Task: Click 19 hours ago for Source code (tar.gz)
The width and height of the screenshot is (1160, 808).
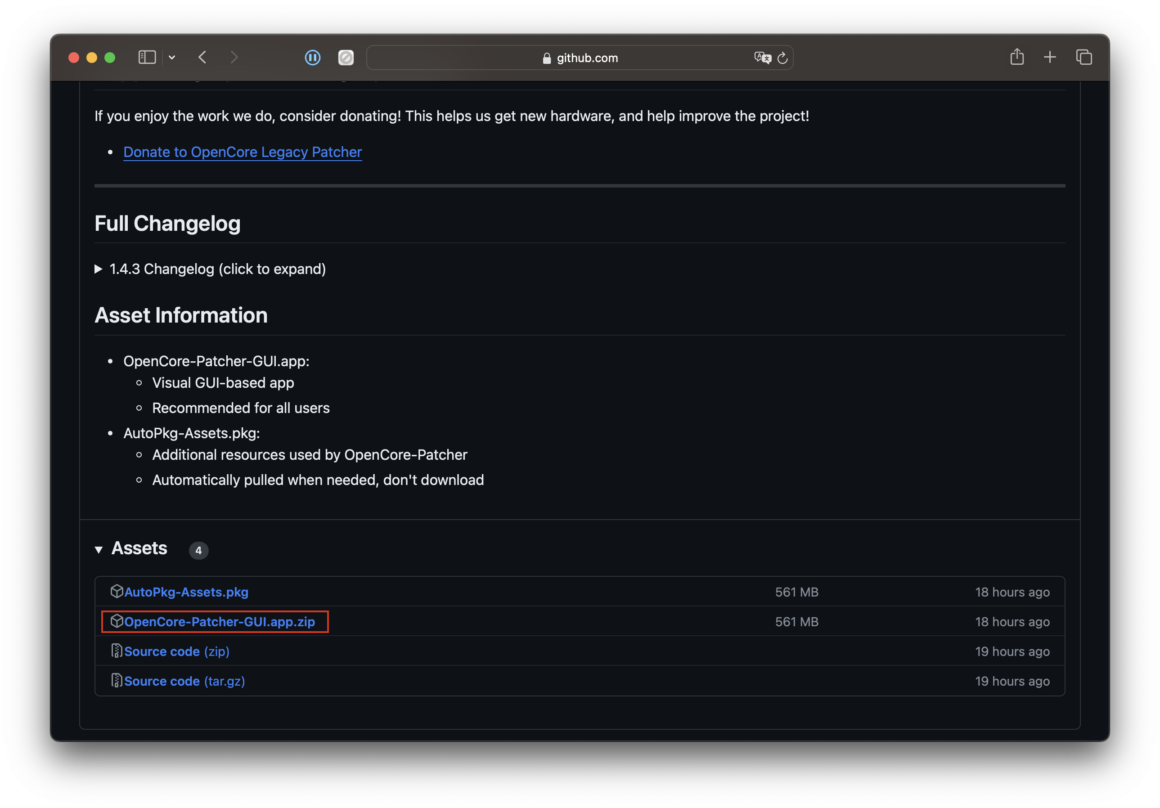Action: 1011,681
